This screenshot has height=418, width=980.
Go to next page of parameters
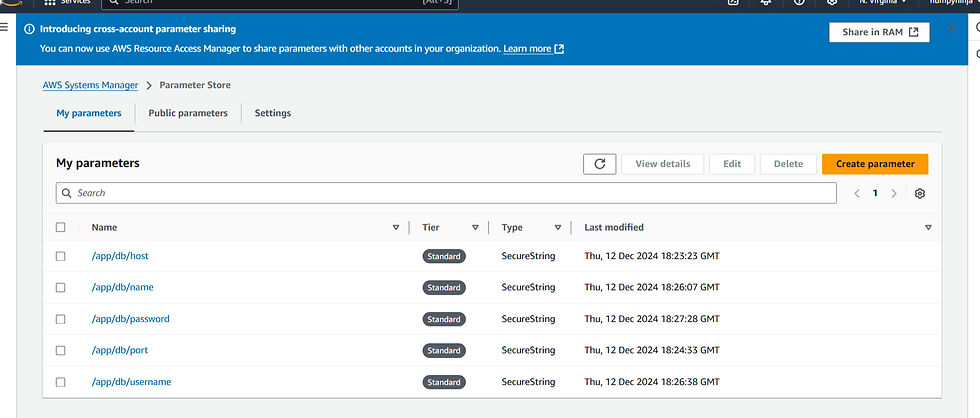[894, 193]
